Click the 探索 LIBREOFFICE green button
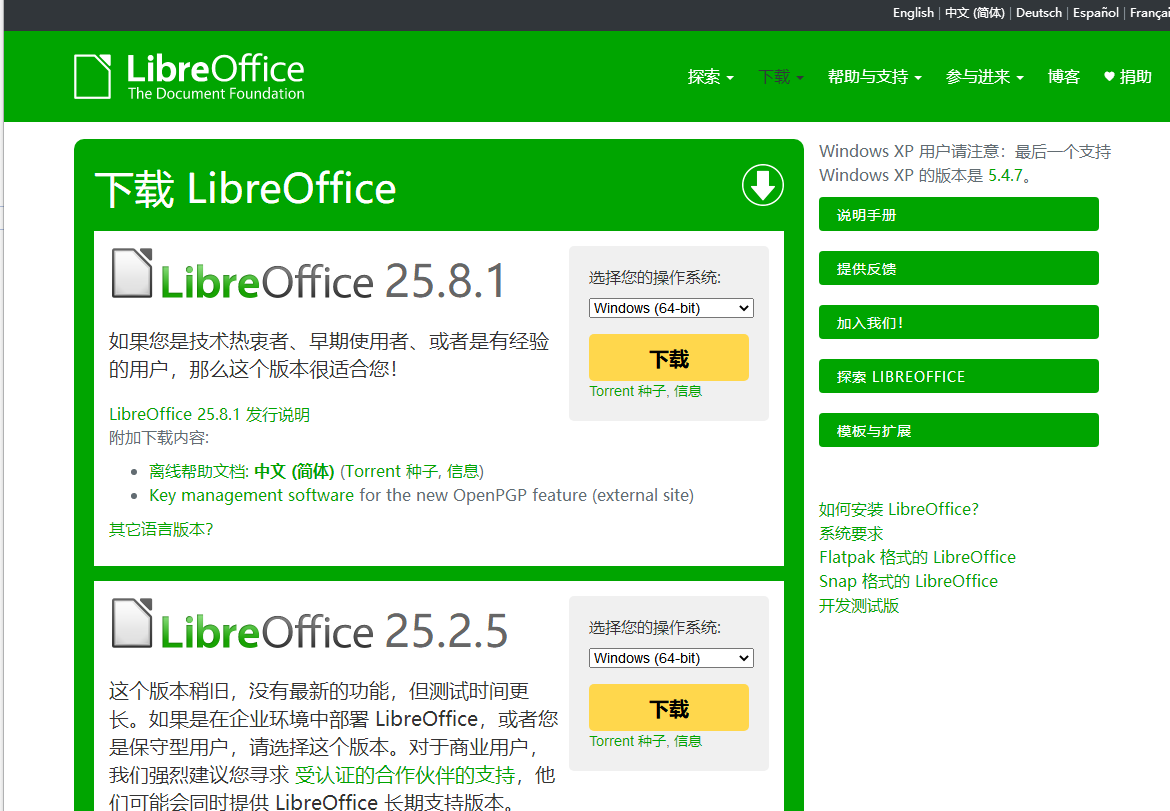This screenshot has width=1170, height=811. click(958, 376)
